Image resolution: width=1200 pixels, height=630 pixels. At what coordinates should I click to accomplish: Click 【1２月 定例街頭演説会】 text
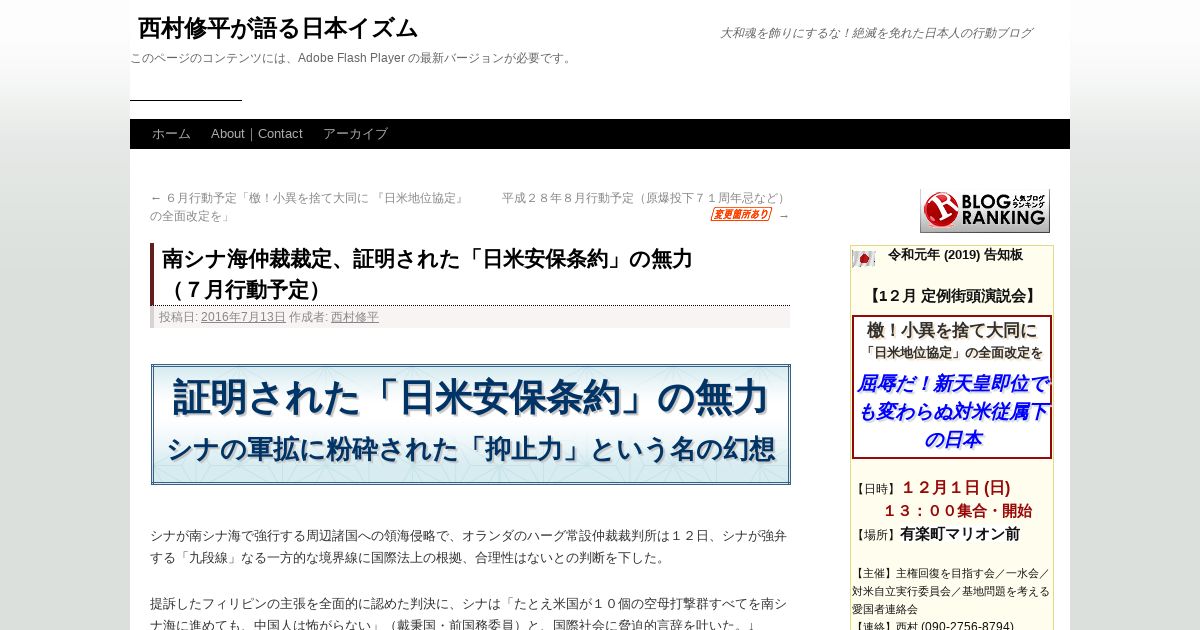coord(951,296)
